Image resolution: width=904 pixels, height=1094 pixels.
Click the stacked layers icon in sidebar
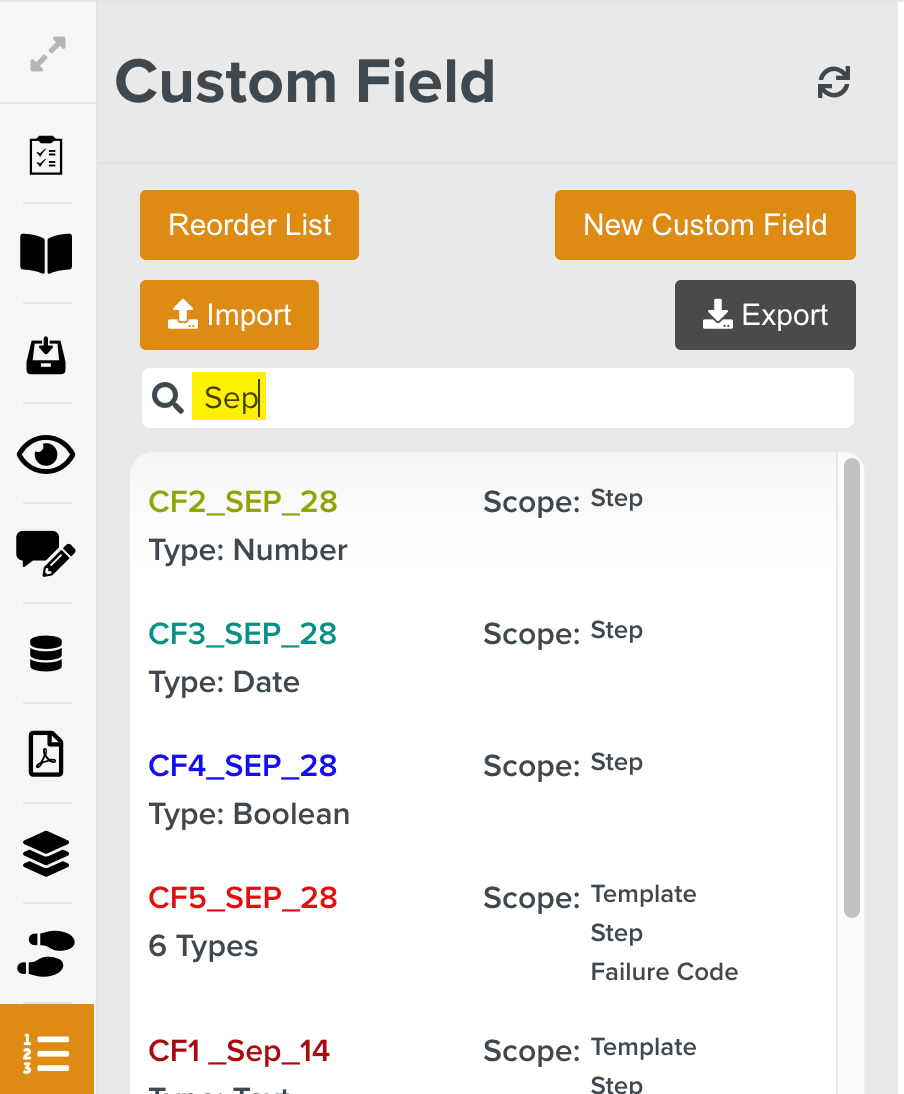[46, 853]
